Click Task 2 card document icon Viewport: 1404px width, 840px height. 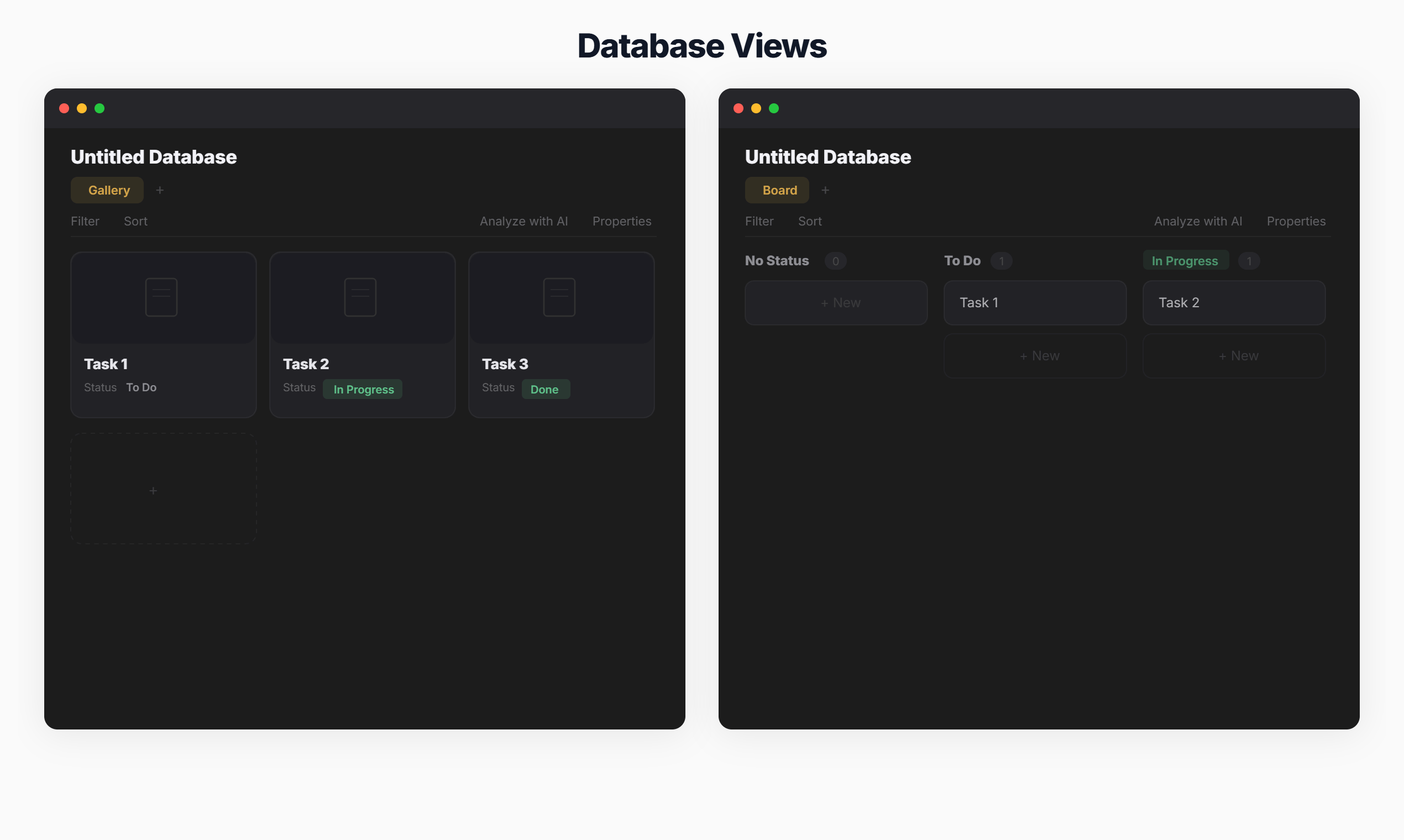click(360, 297)
